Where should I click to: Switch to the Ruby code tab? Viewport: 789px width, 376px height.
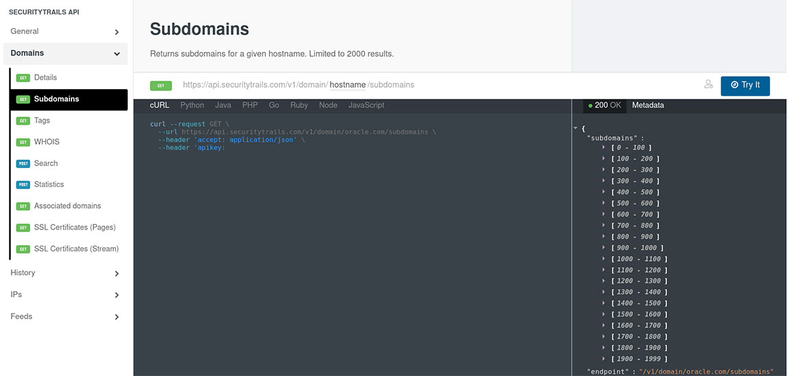tap(299, 105)
